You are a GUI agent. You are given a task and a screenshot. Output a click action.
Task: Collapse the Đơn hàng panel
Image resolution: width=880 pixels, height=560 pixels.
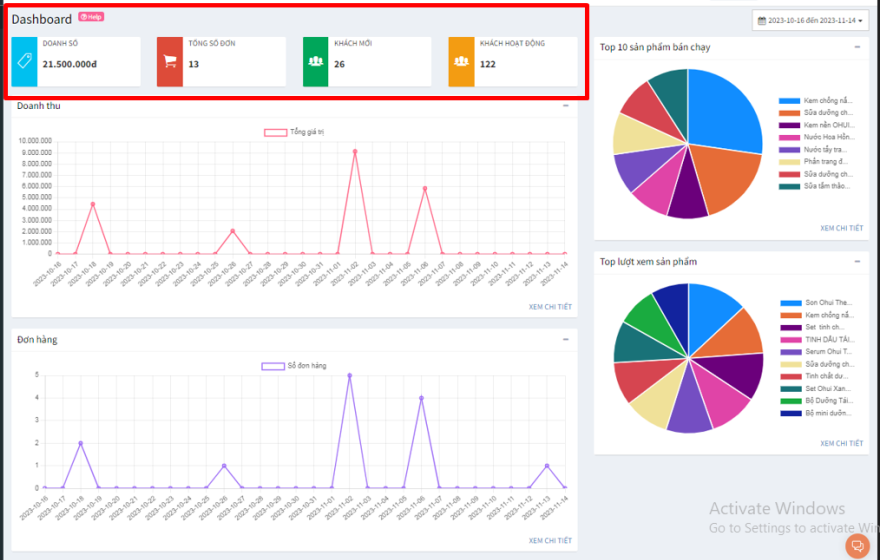point(566,339)
